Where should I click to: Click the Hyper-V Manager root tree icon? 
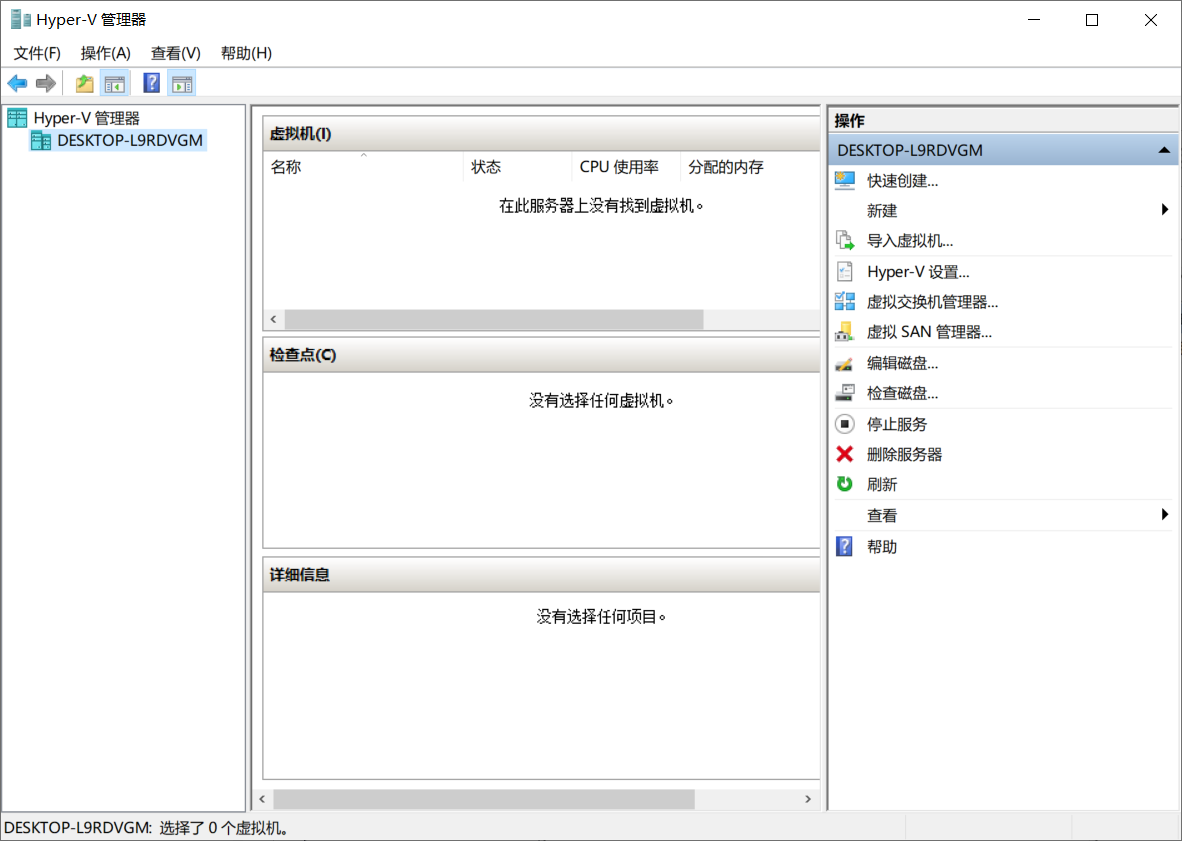tap(17, 118)
